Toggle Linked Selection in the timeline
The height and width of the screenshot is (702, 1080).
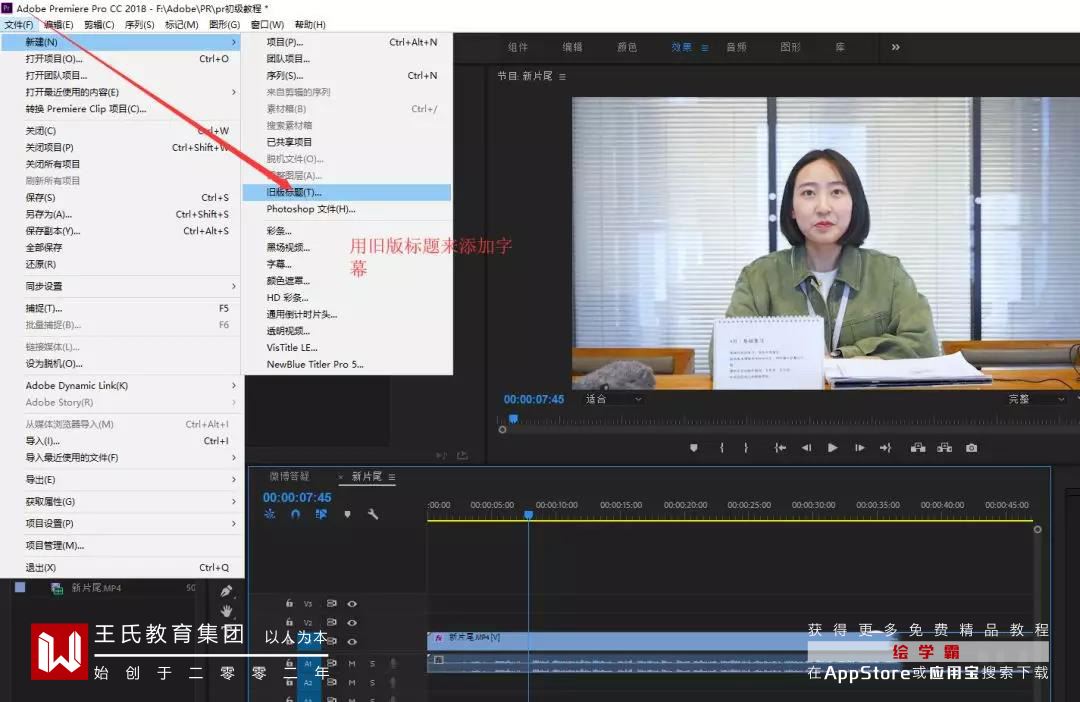pos(321,514)
